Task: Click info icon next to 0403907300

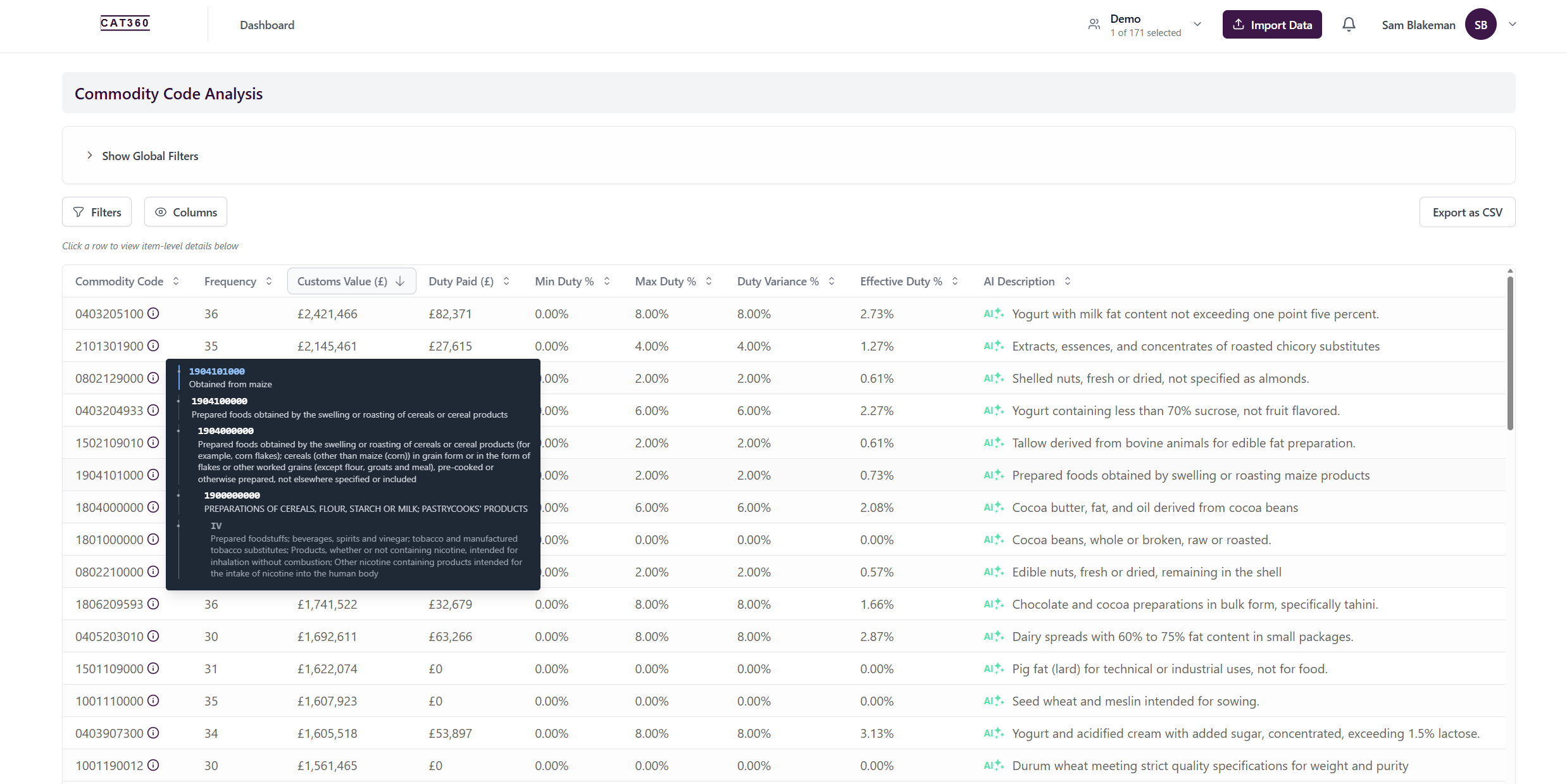Action: pos(153,733)
